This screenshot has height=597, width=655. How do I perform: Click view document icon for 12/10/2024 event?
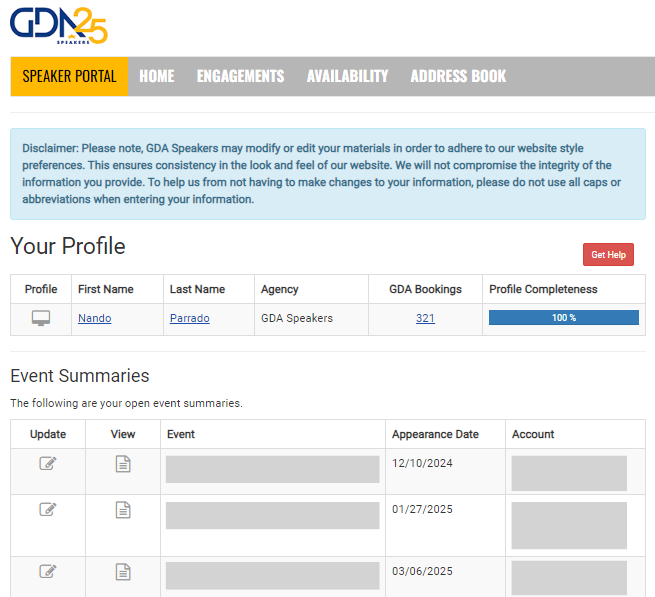point(123,464)
